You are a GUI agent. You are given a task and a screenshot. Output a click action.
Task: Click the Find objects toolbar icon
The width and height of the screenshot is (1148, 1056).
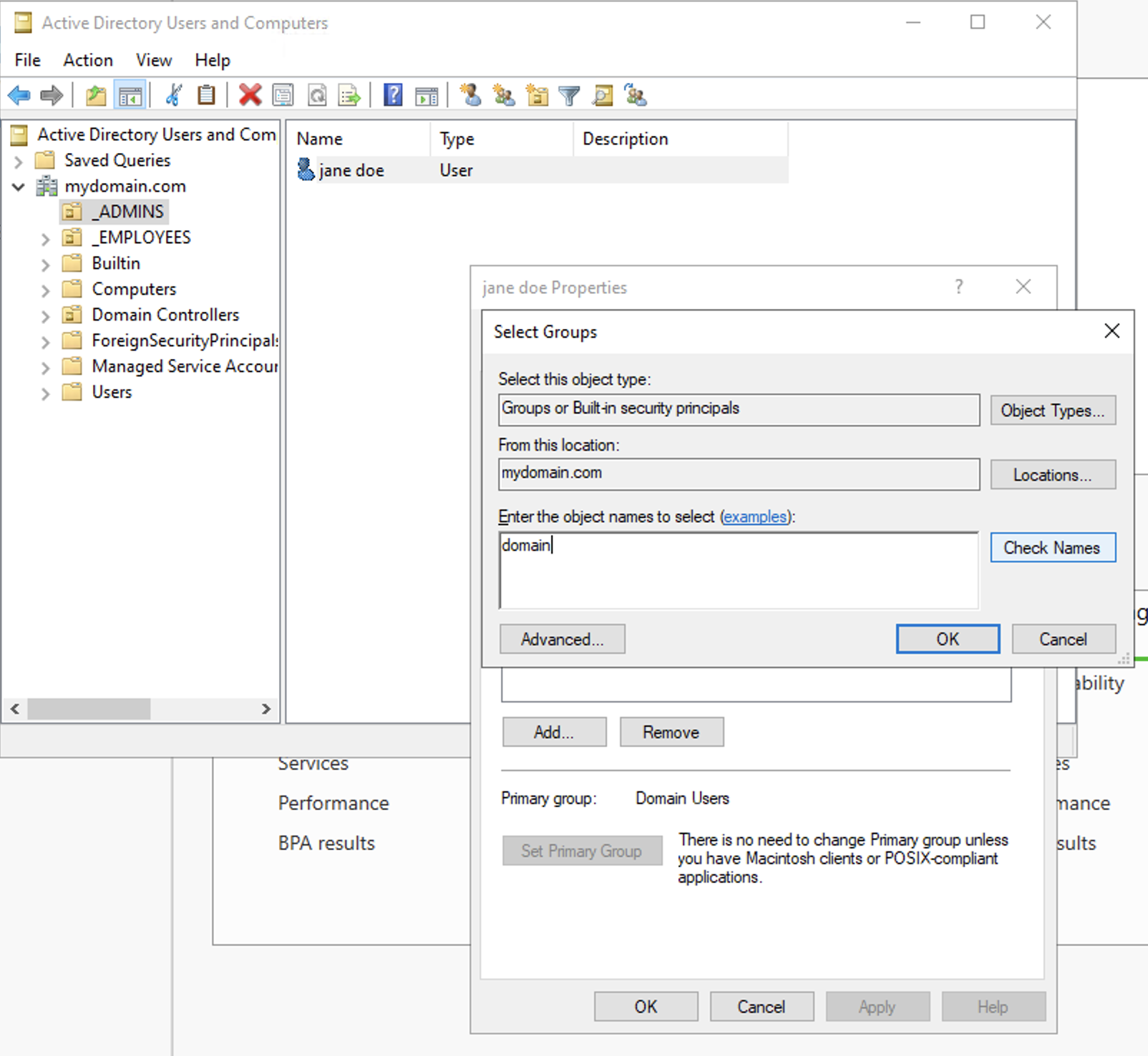pyautogui.click(x=603, y=95)
